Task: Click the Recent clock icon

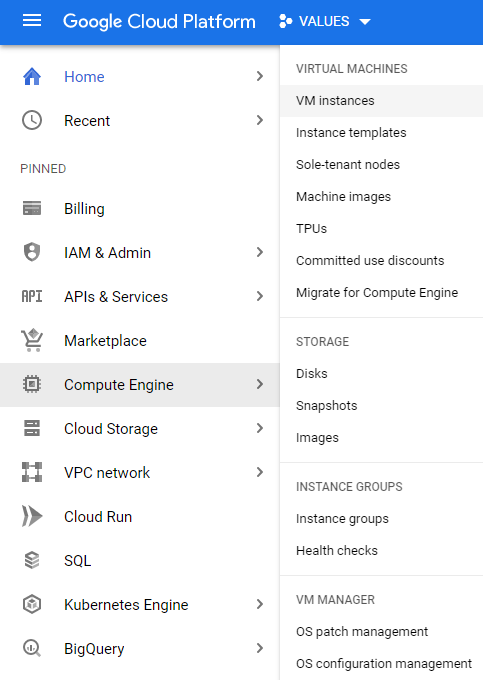Action: coord(32,120)
